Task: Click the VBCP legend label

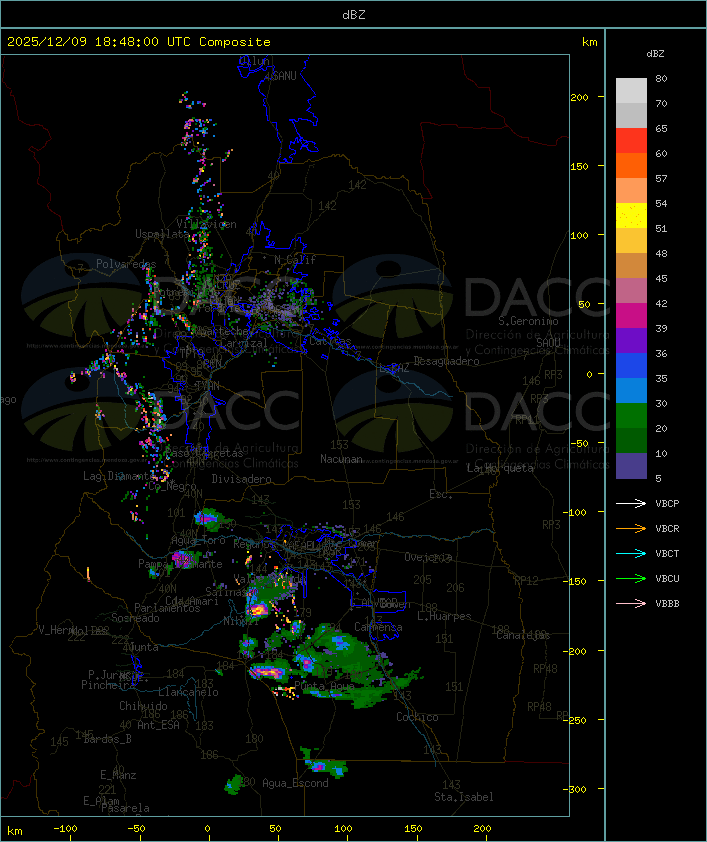Action: click(x=667, y=504)
